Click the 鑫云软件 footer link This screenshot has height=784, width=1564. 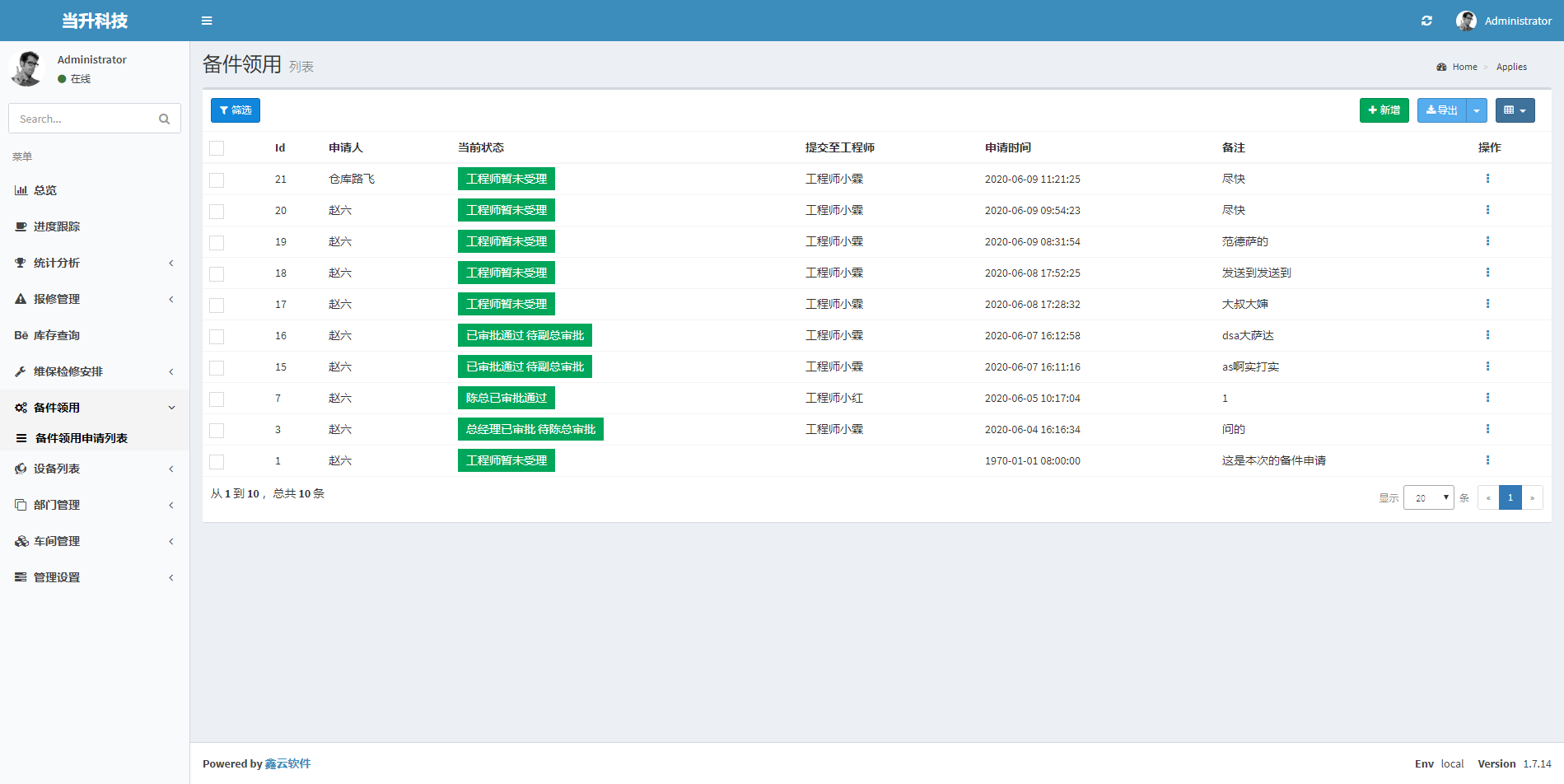coord(287,763)
